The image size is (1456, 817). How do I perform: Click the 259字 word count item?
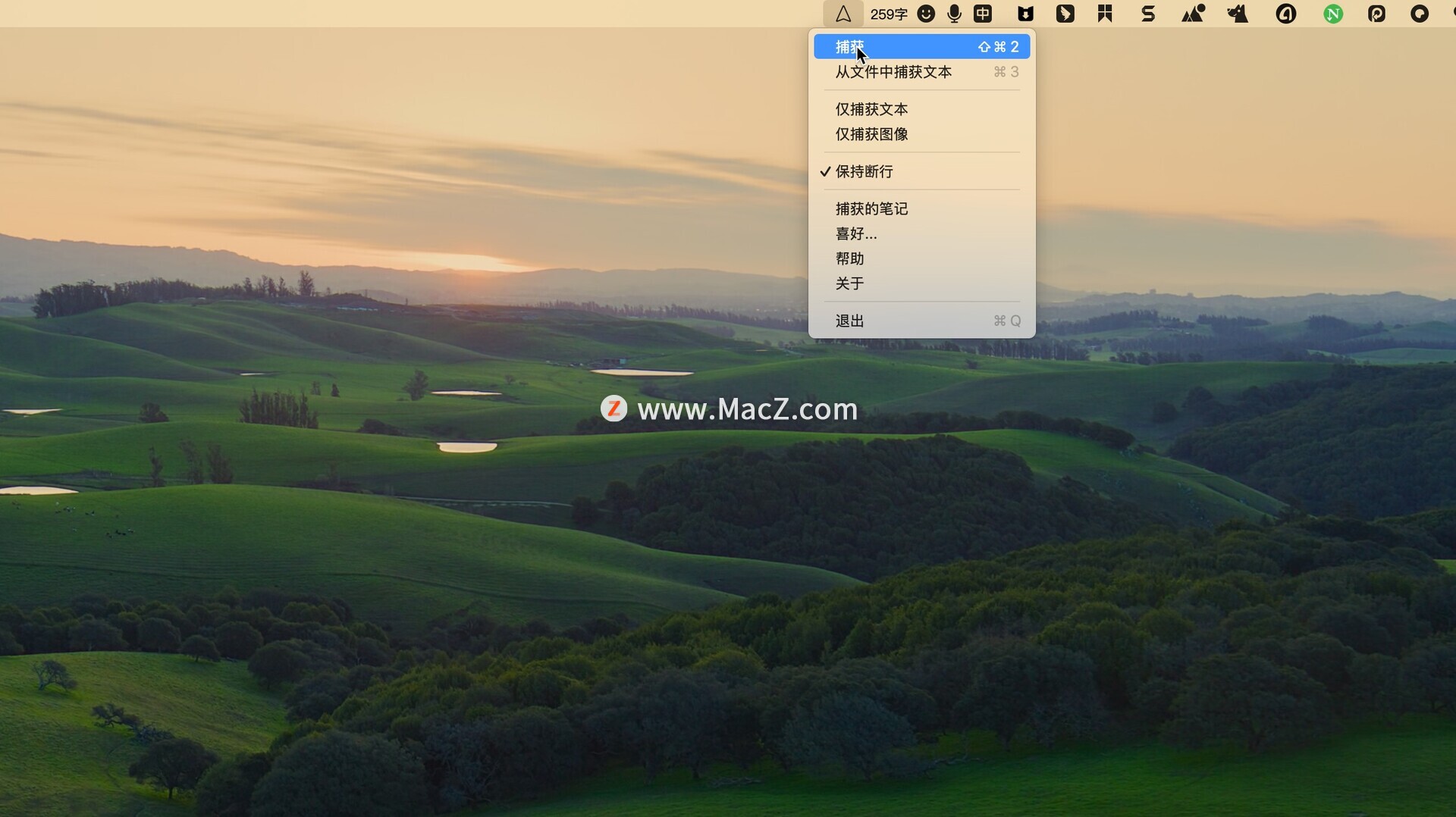tap(889, 14)
